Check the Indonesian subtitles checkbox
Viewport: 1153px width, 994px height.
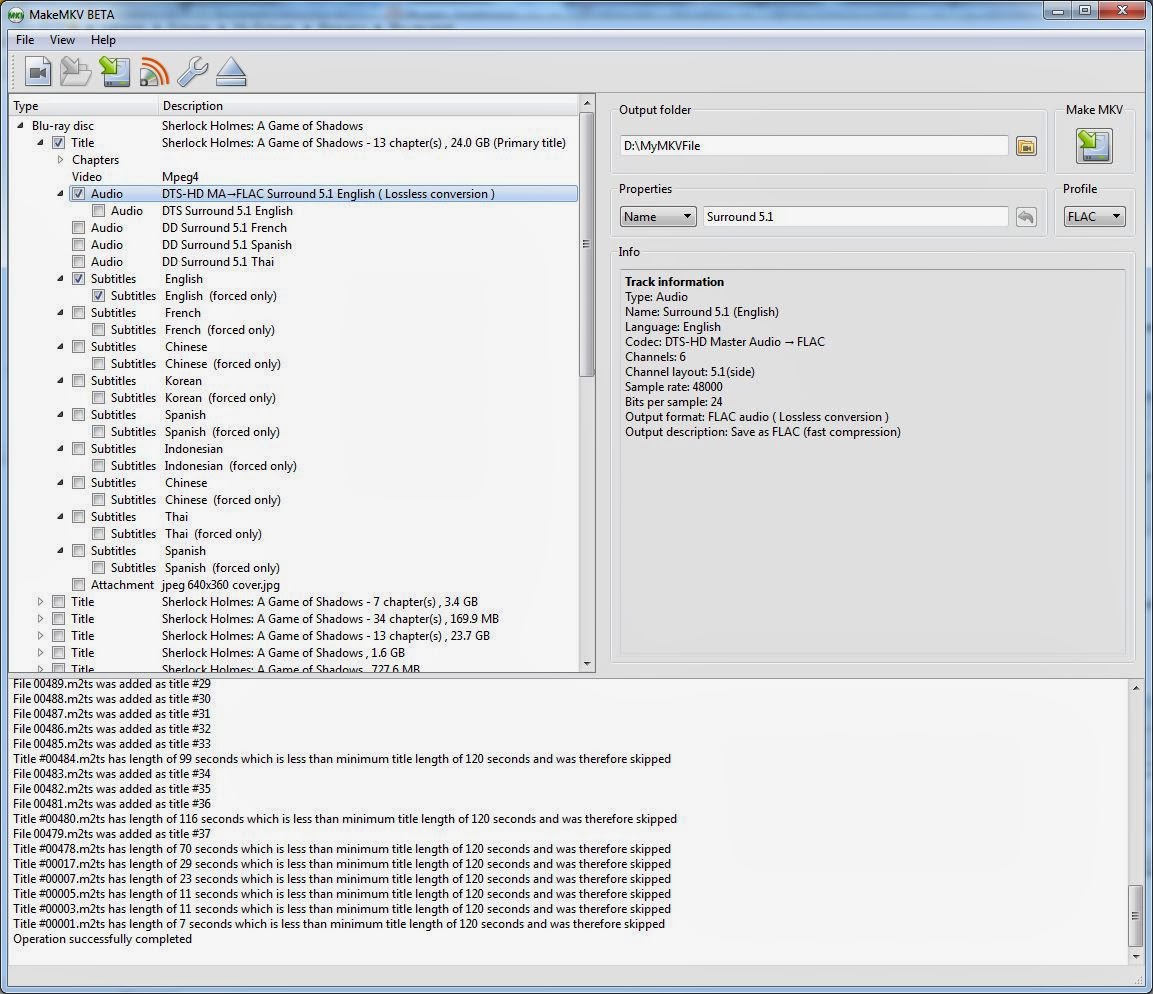click(79, 448)
